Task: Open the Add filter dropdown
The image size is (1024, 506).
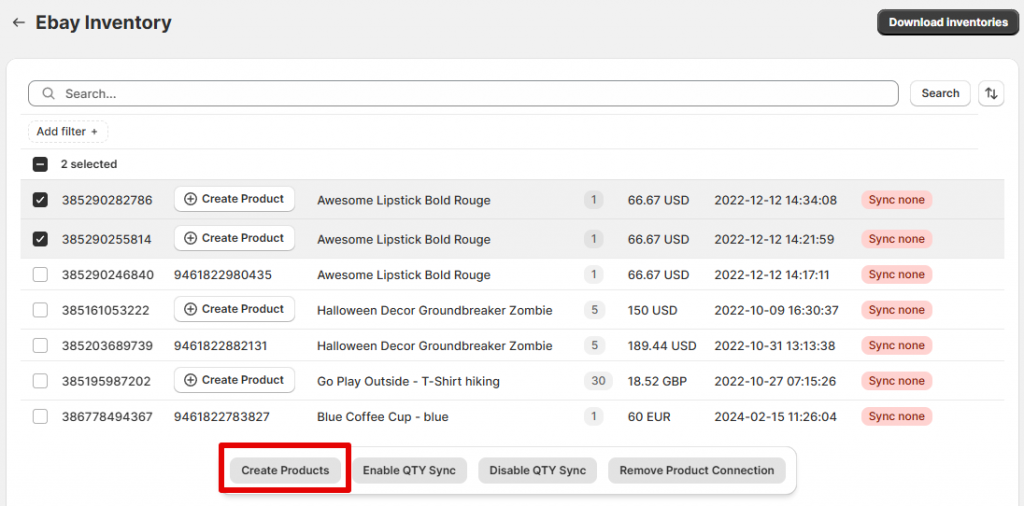Action: [68, 131]
